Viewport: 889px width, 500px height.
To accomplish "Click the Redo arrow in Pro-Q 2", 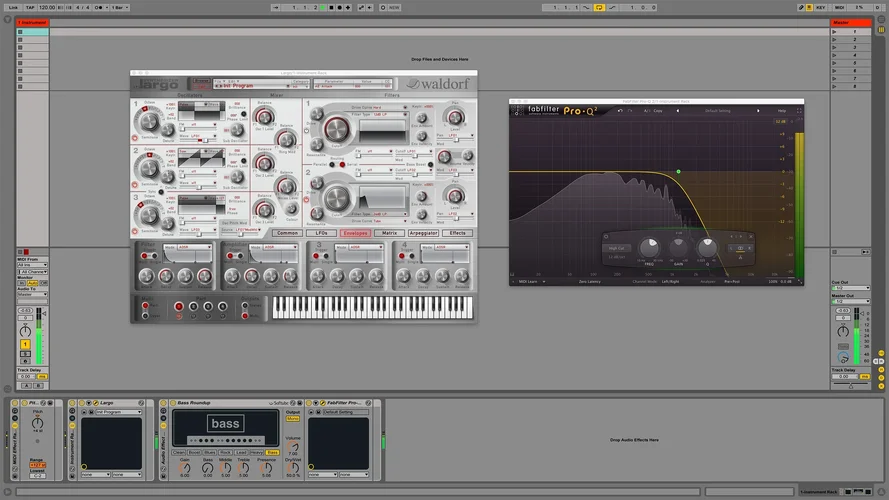I will (x=629, y=111).
